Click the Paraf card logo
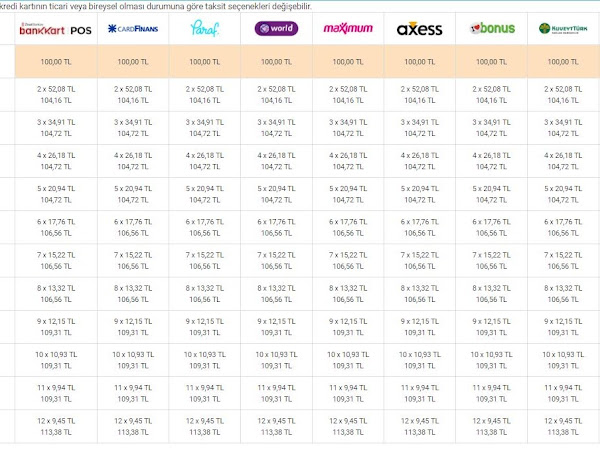 pos(205,28)
